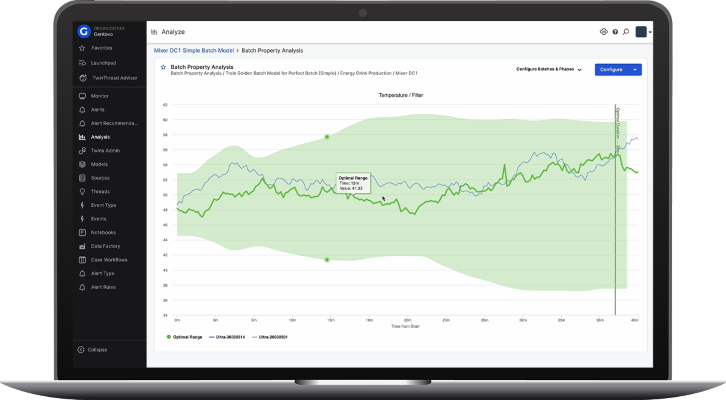
Task: Click the cloud upload icon in the header
Action: coord(603,32)
